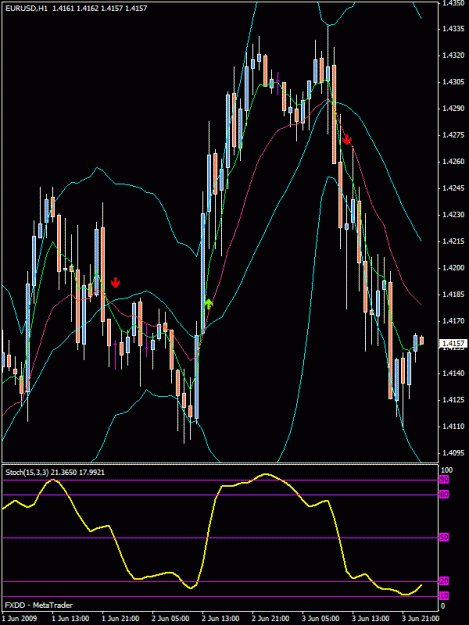
Task: Click the 1 Jun 13:00 time label
Action: 71,619
